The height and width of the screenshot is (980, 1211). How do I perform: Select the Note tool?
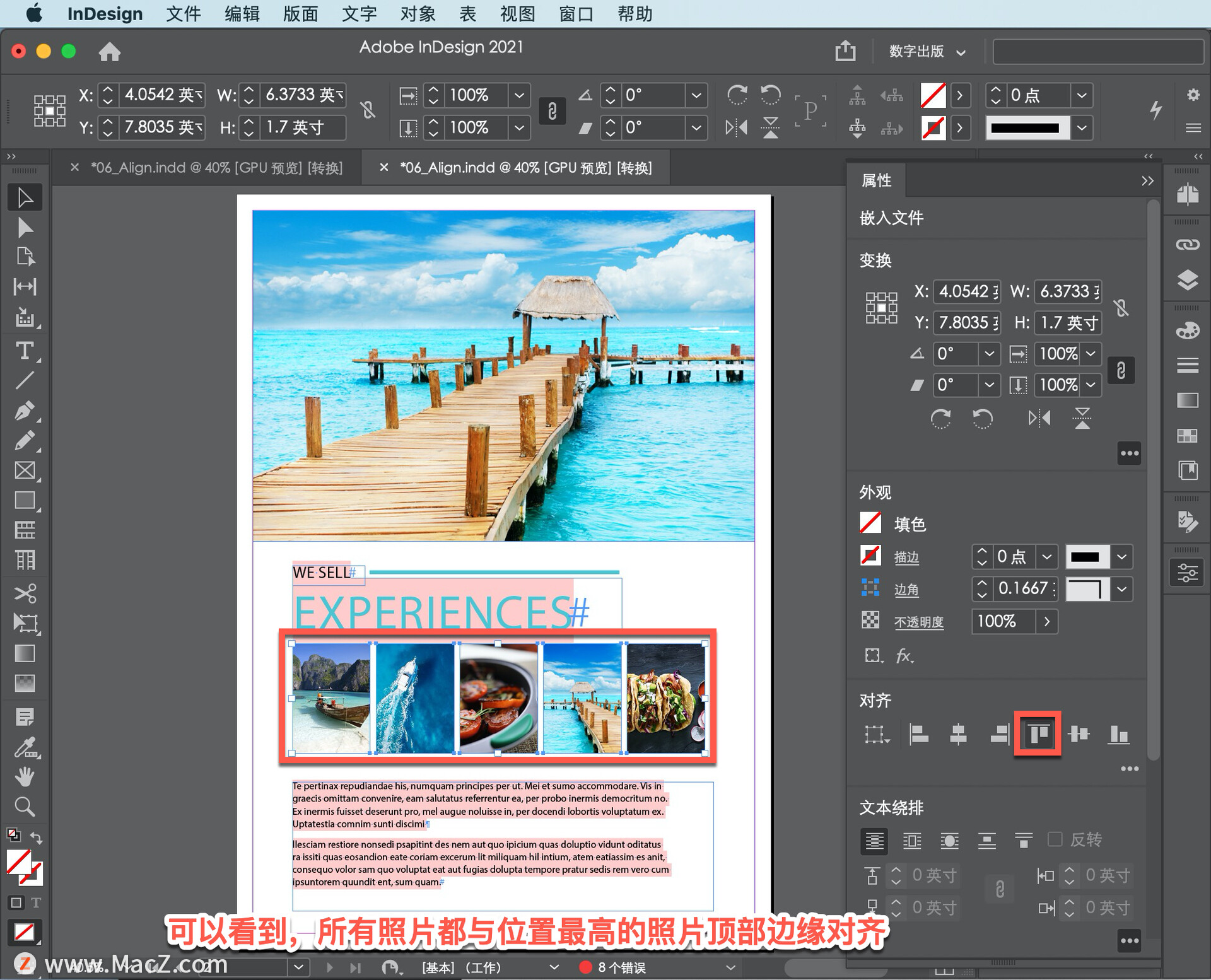[x=25, y=717]
